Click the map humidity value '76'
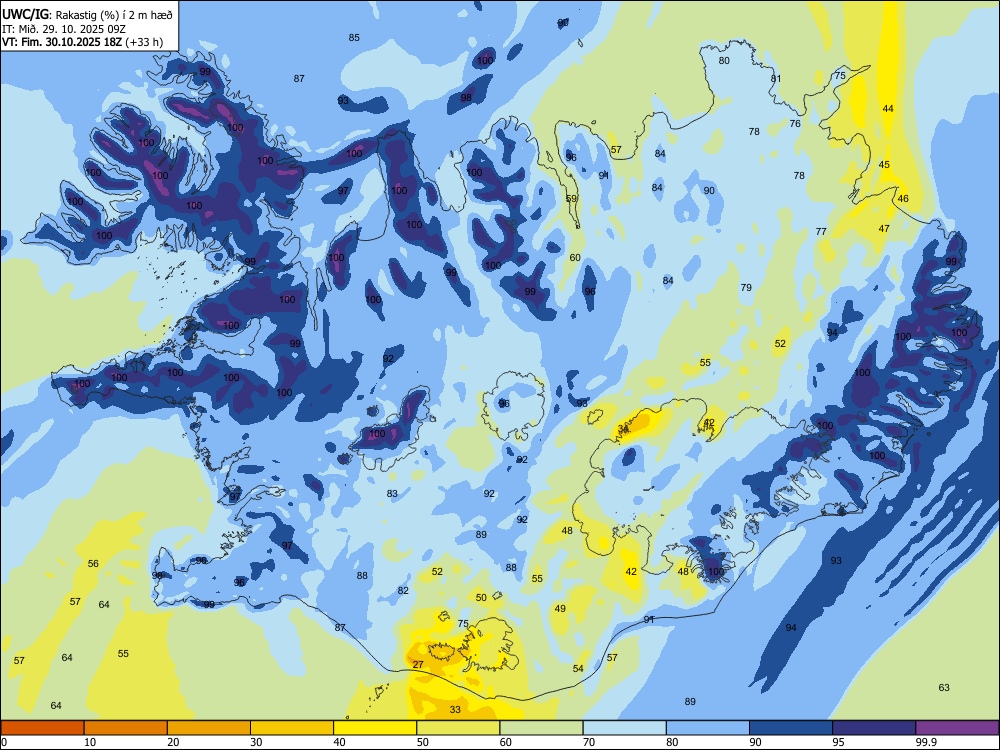The width and height of the screenshot is (1000, 750). click(795, 123)
